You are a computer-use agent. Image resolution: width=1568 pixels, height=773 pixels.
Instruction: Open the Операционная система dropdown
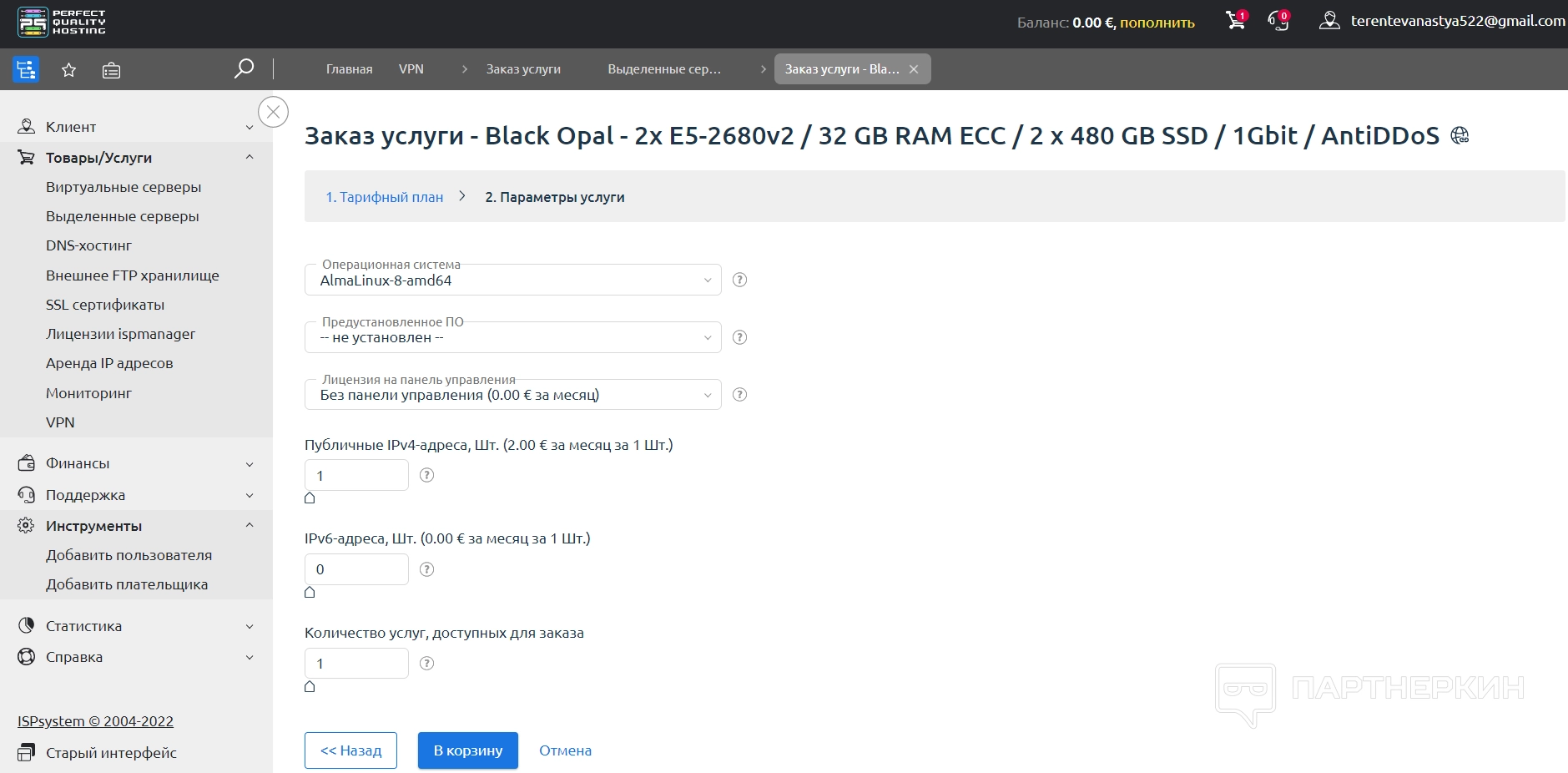(513, 280)
